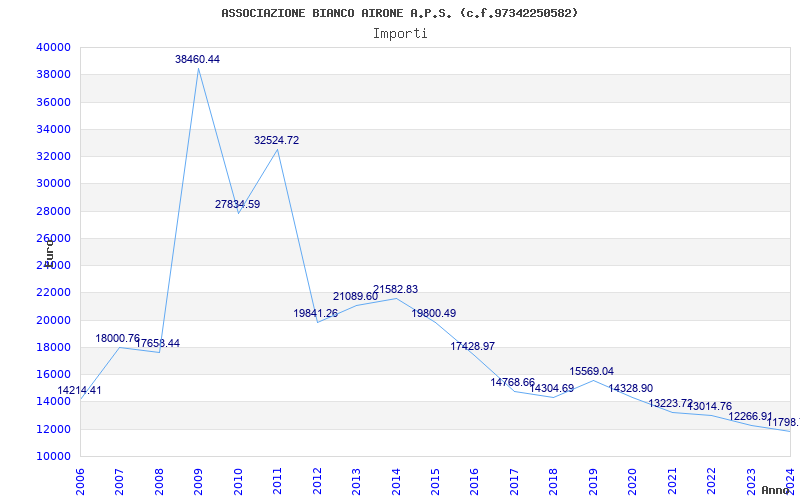Click the 2006 year axis label
This screenshot has width=800, height=500.
coord(80,482)
